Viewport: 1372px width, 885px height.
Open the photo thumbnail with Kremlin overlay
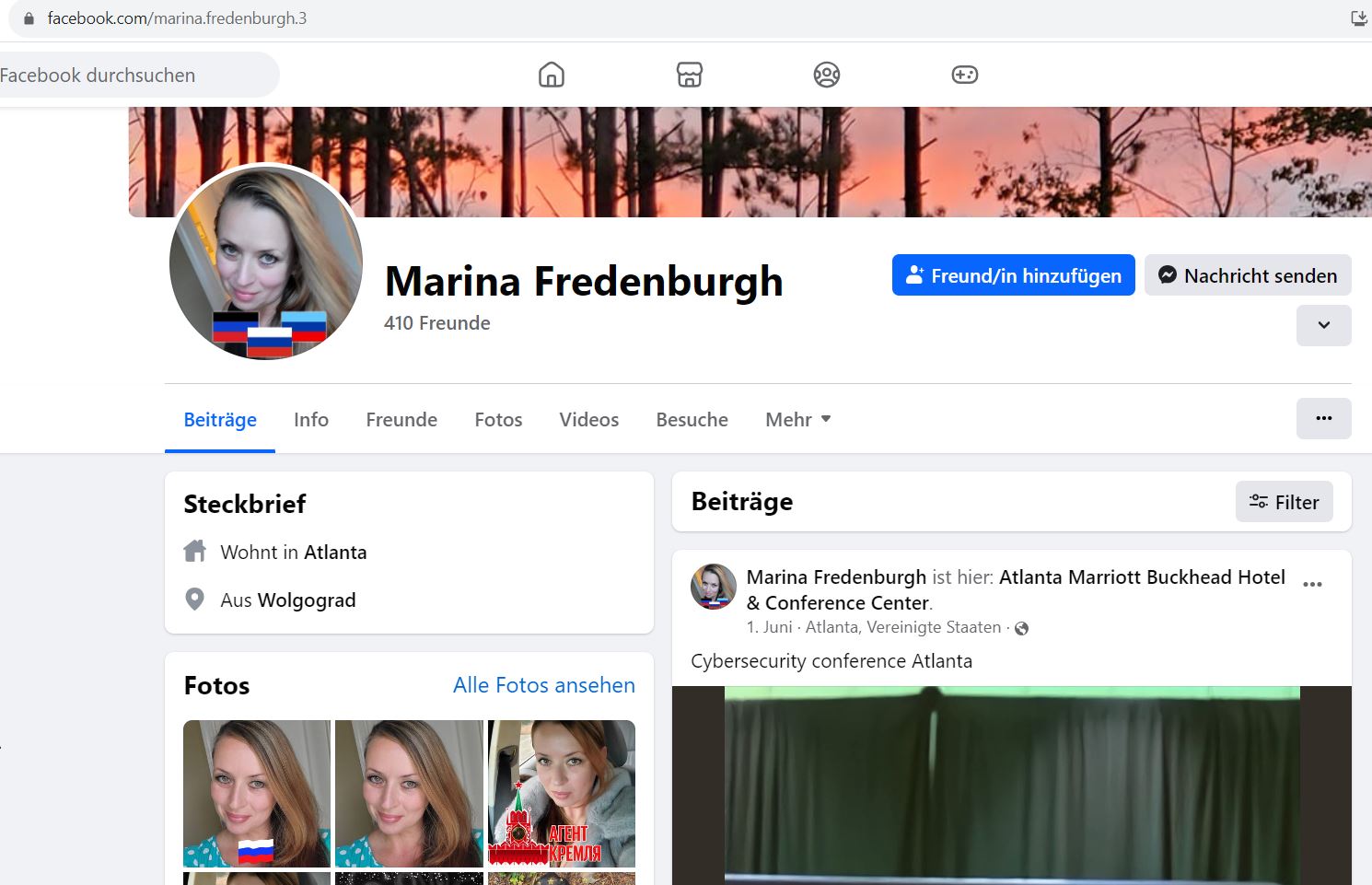tap(562, 794)
